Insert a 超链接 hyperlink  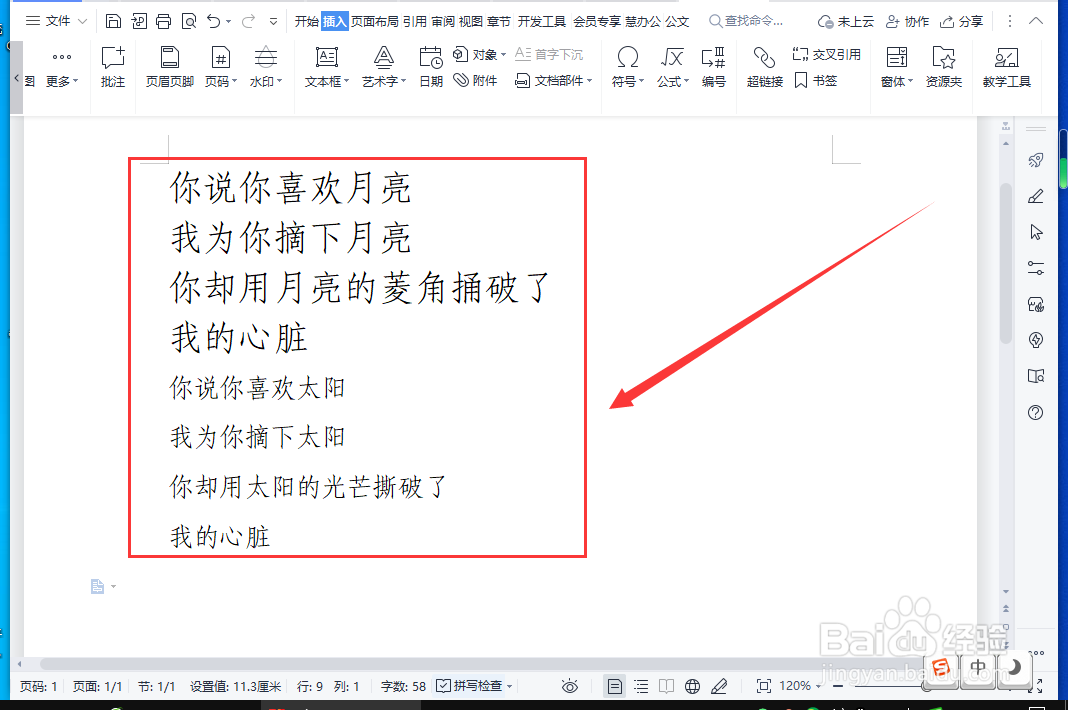[x=765, y=68]
